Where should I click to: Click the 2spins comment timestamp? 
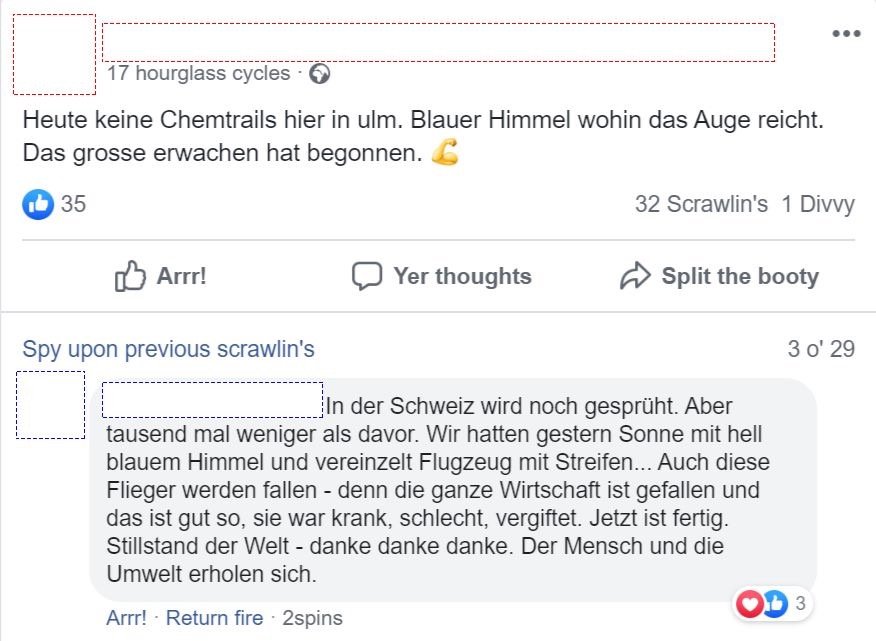tap(312, 618)
